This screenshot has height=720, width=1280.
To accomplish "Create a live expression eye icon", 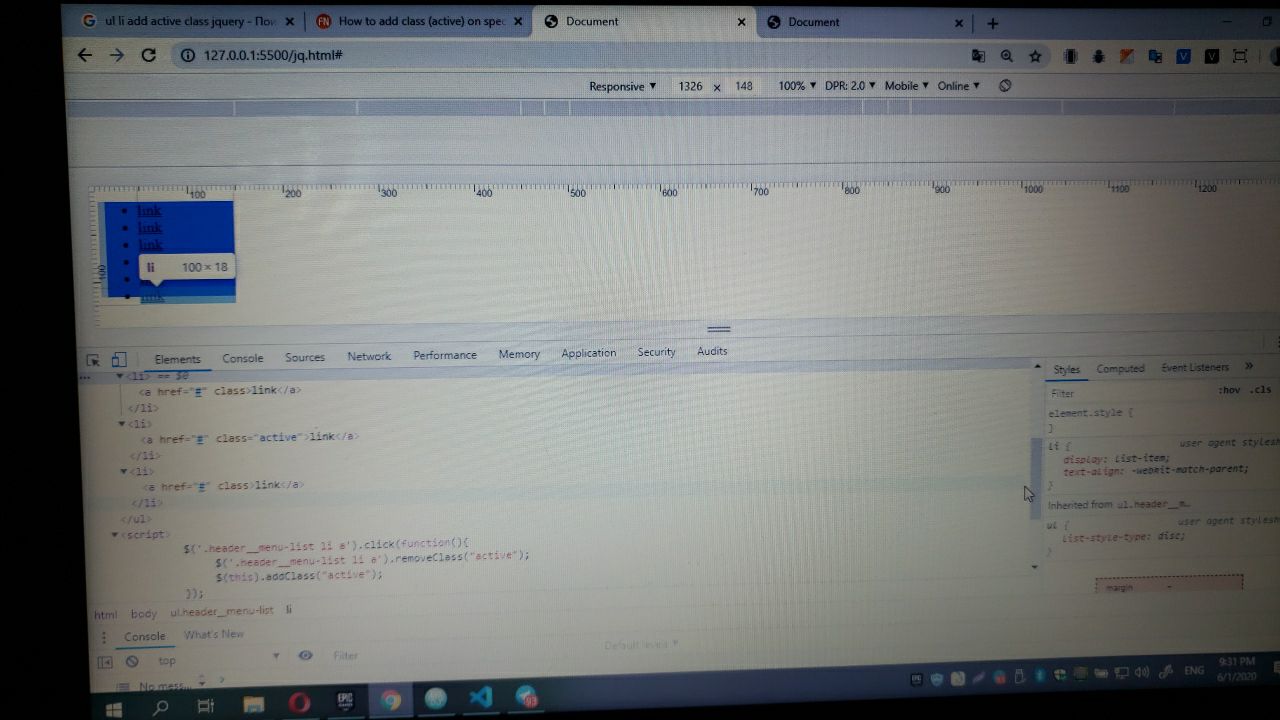I will tap(305, 656).
